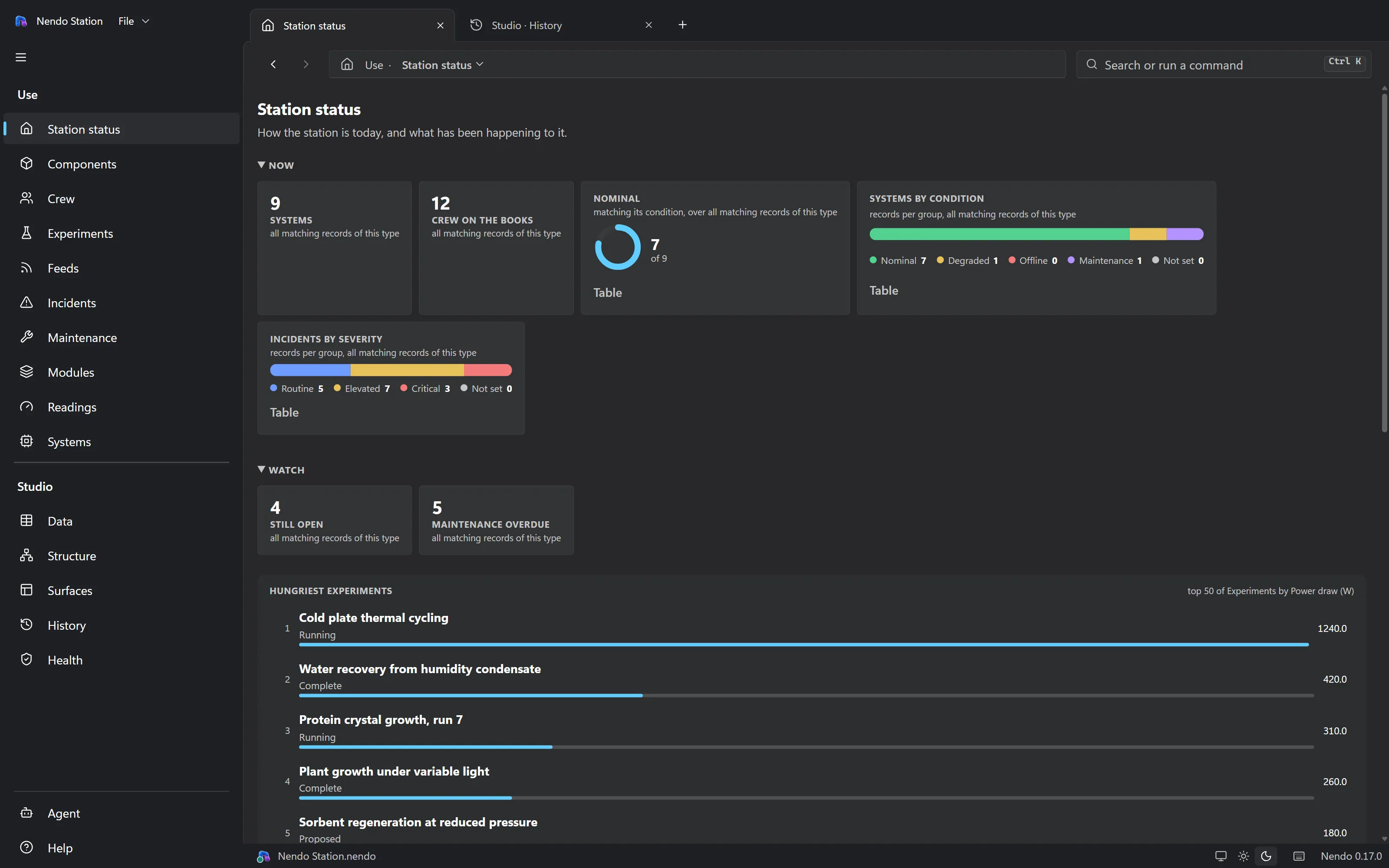
Task: Open the Agent robot icon
Action: pyautogui.click(x=26, y=813)
